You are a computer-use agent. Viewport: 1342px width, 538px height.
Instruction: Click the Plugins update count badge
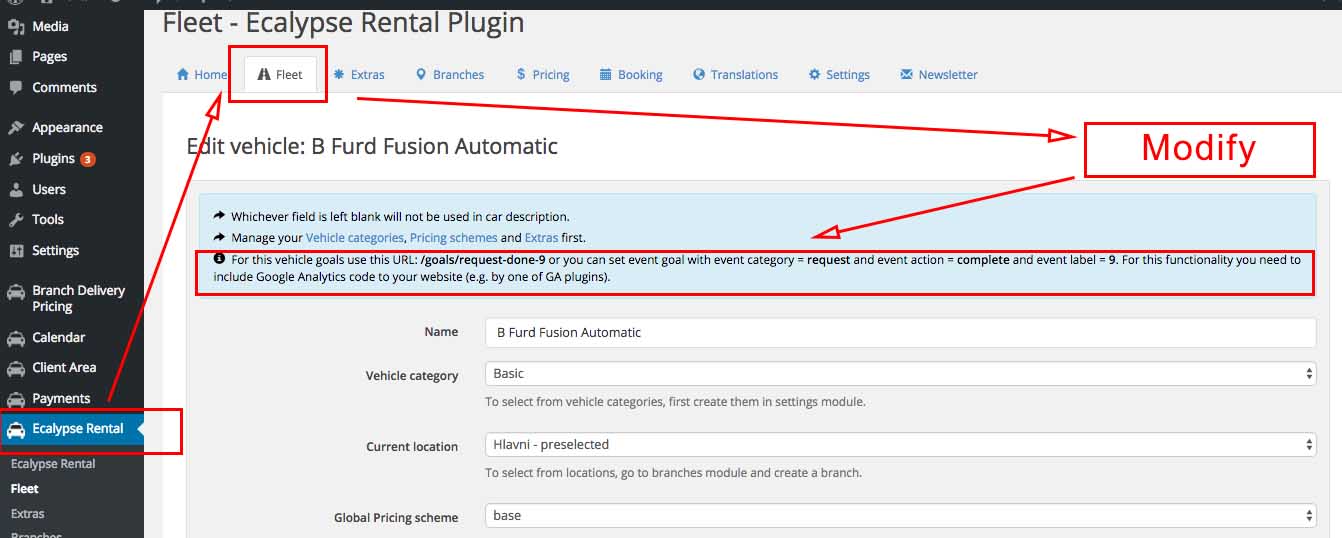coord(88,159)
